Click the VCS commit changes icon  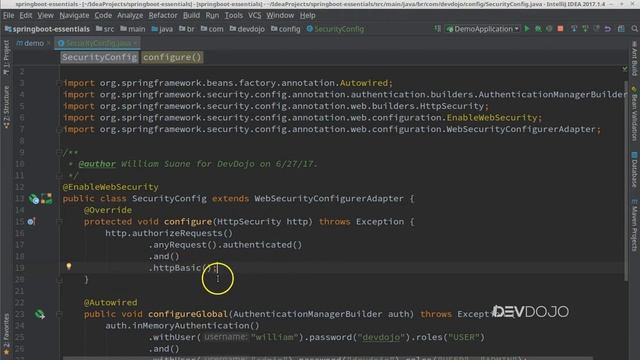(x=585, y=29)
